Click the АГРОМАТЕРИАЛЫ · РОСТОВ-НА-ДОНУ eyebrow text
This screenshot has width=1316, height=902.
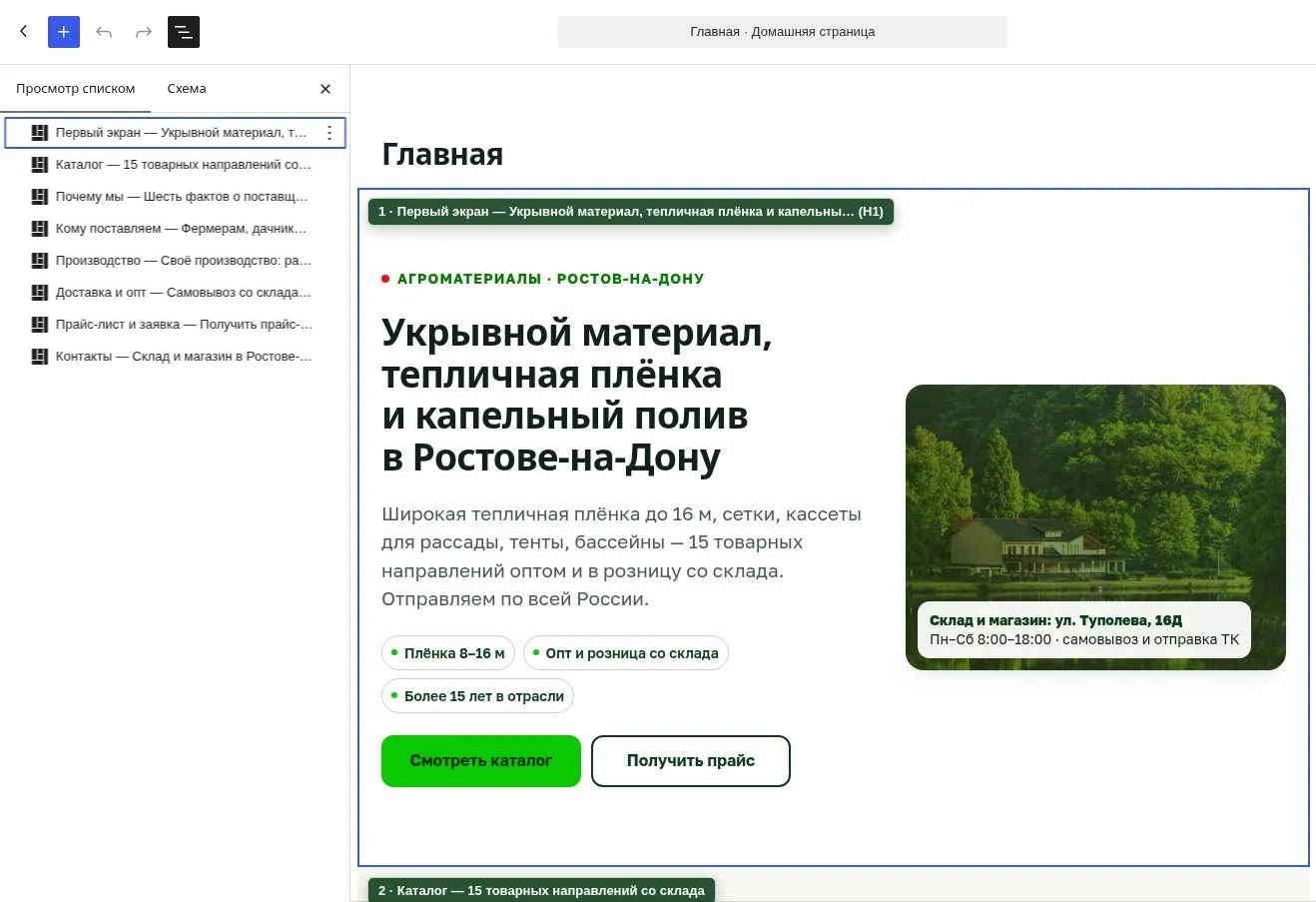(x=550, y=279)
